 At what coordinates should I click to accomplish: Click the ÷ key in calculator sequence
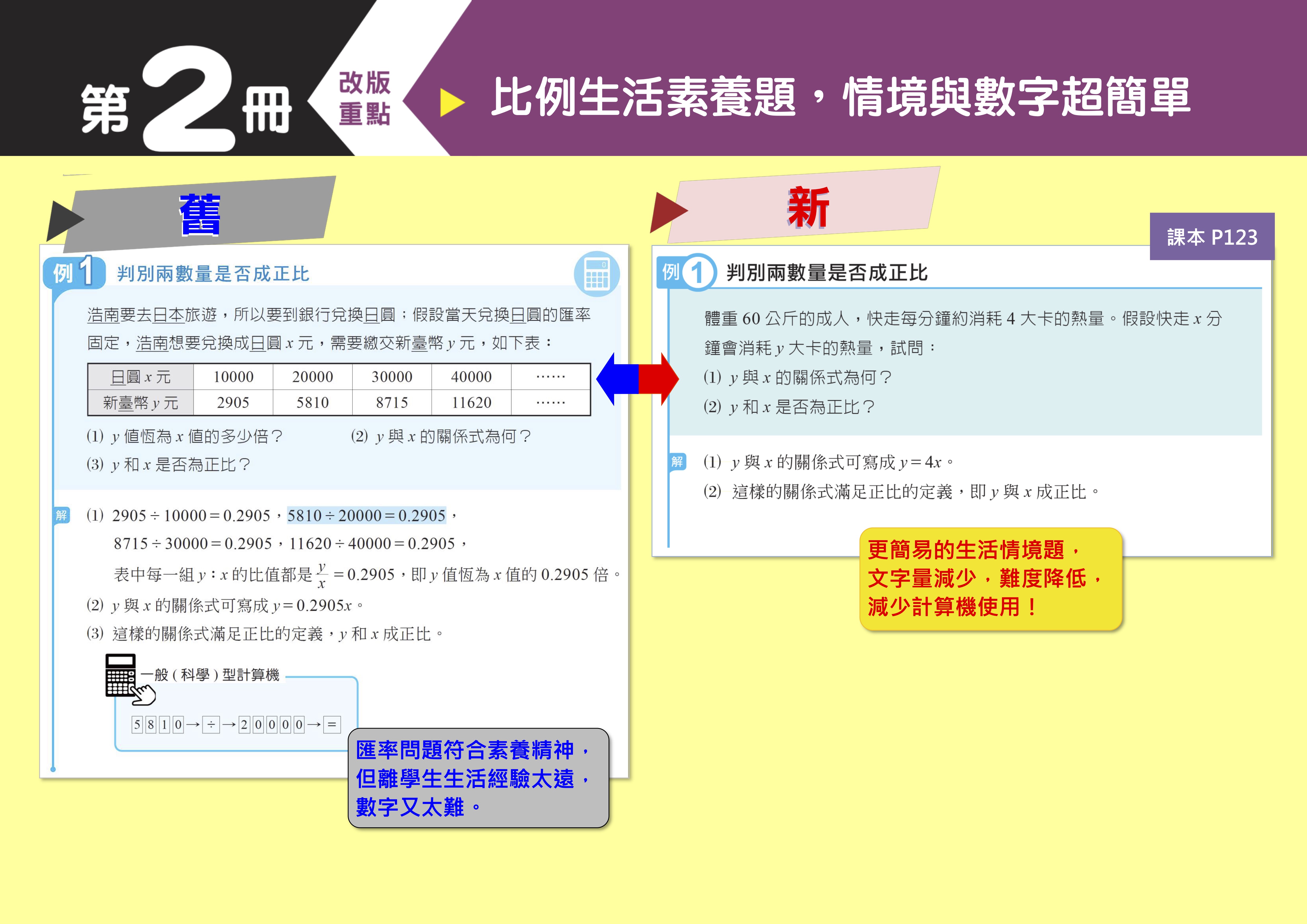coord(211,724)
